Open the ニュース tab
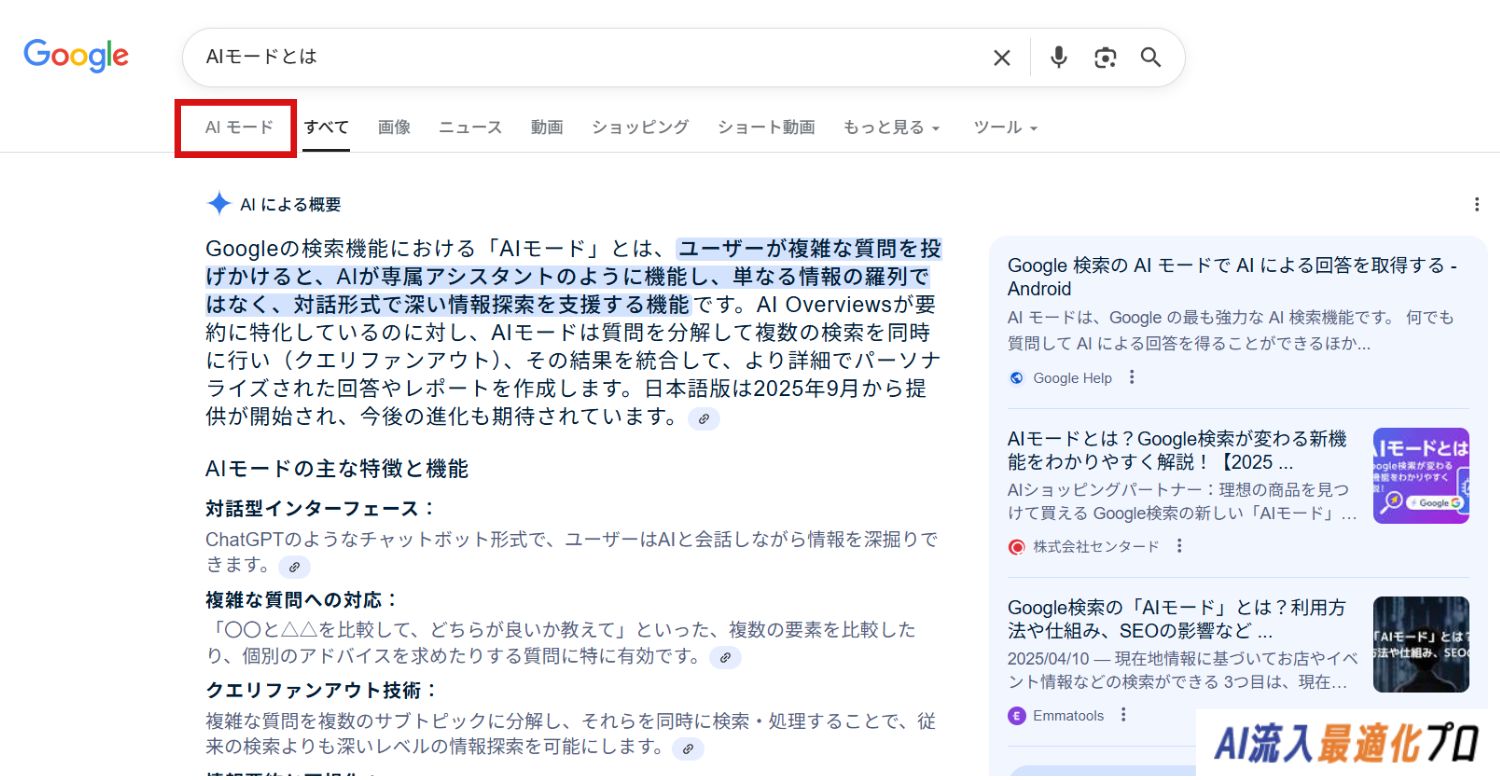The image size is (1500, 780). coord(470,128)
